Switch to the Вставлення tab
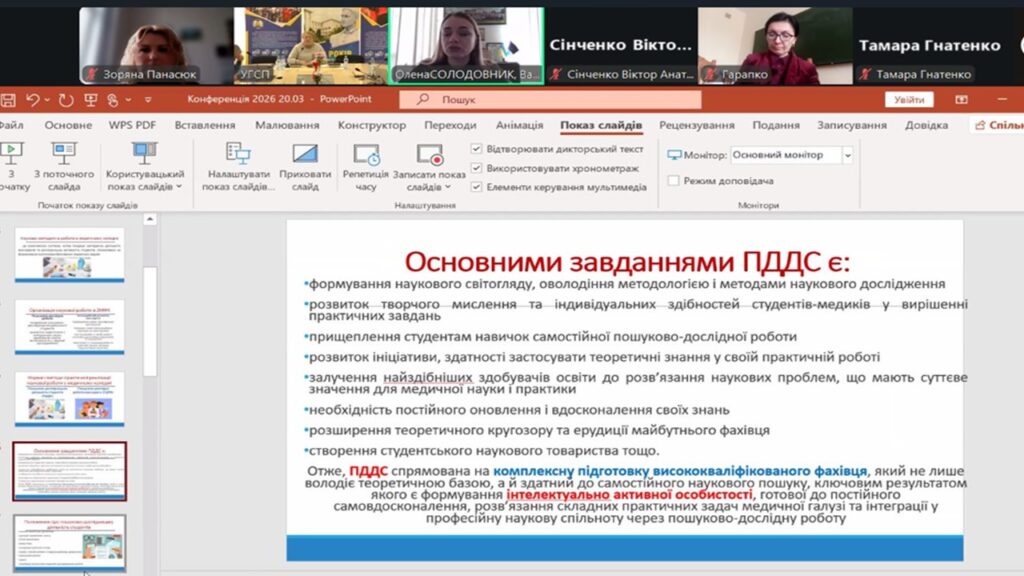The image size is (1024, 576). tap(204, 125)
